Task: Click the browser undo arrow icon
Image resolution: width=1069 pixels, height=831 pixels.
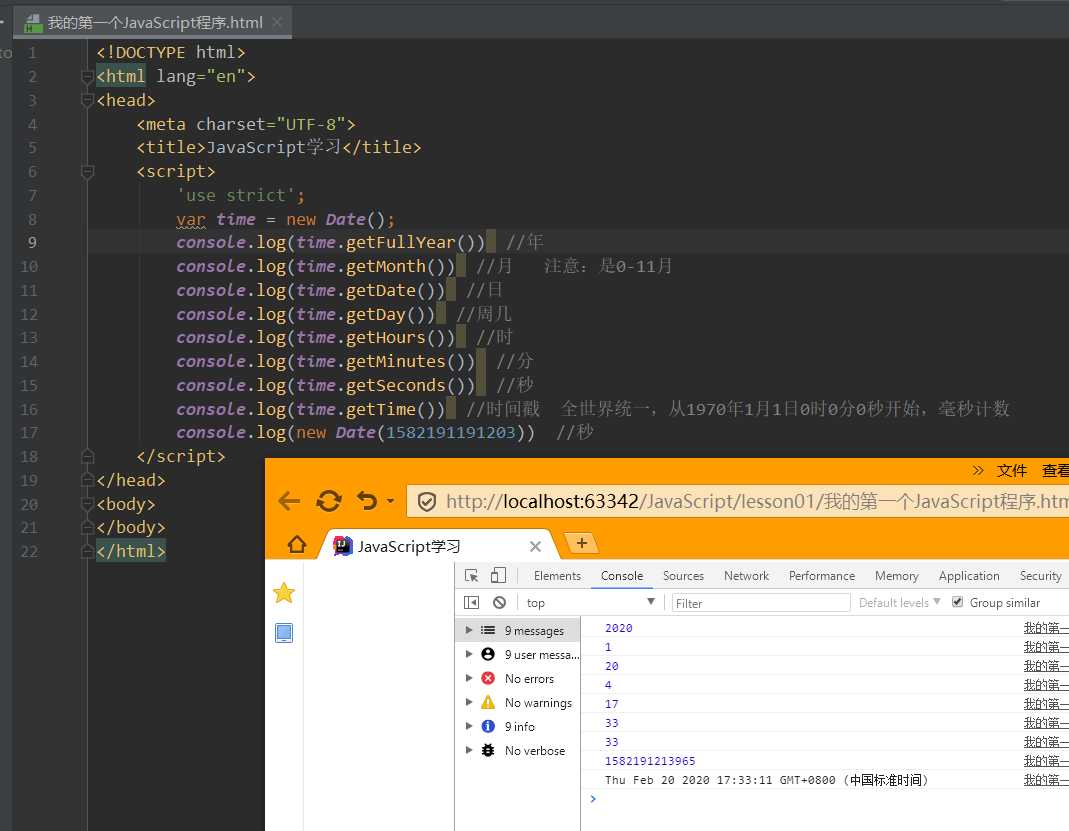Action: coord(367,501)
